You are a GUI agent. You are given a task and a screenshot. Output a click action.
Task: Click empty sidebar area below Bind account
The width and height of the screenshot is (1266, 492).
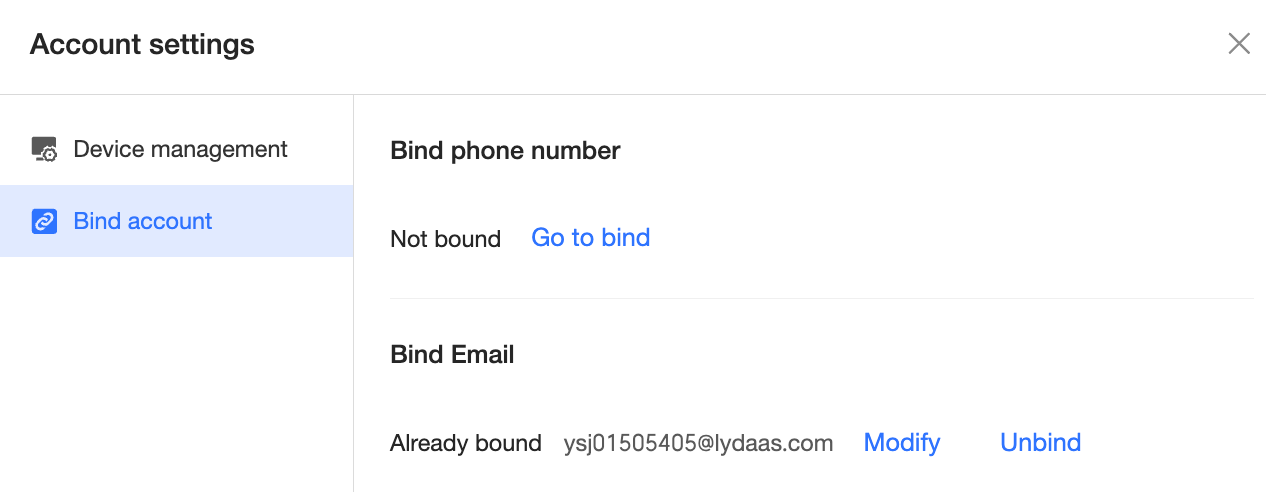tap(176, 374)
